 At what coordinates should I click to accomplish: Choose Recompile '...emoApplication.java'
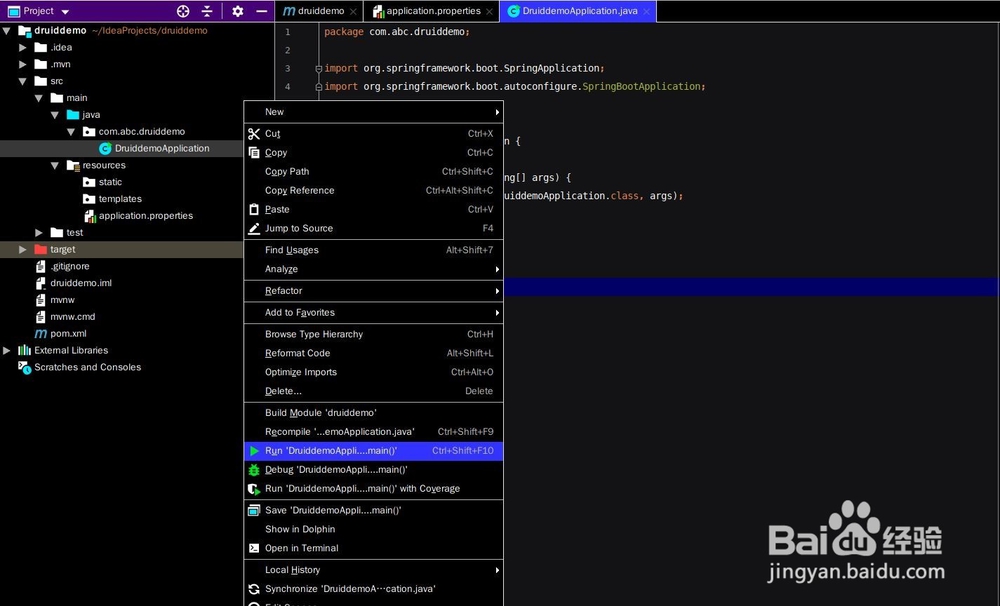click(374, 432)
